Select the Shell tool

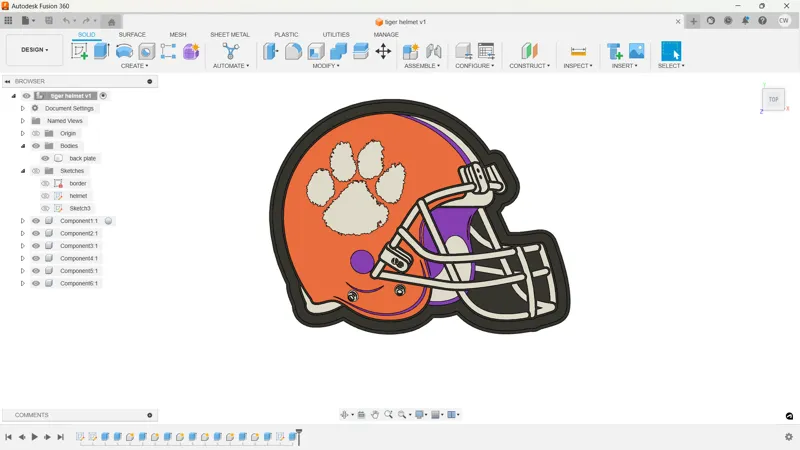pos(316,51)
